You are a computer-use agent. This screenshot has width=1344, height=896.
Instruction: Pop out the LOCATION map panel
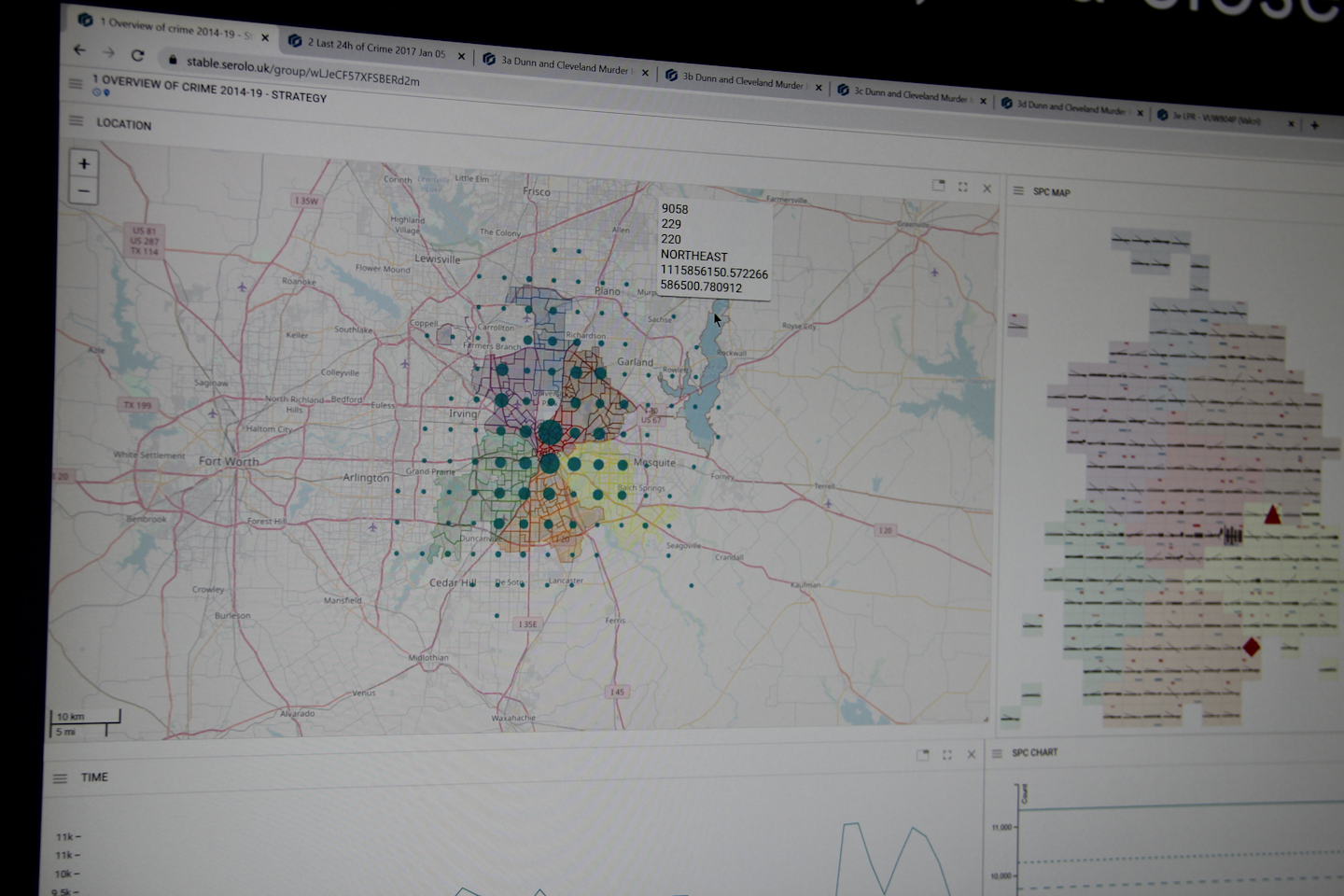pos(938,186)
